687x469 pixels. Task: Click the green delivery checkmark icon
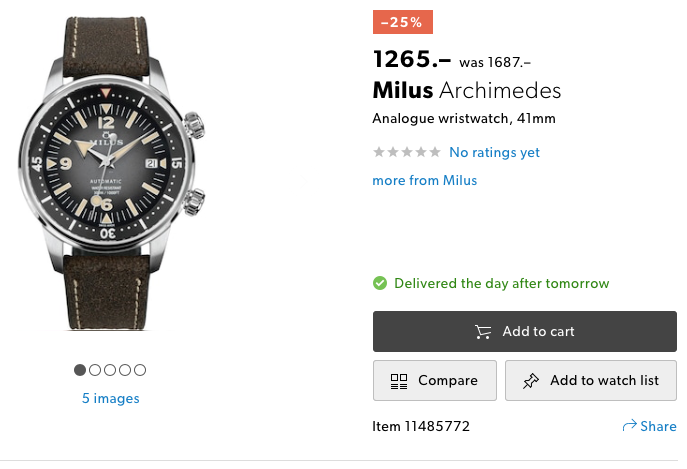[x=380, y=283]
